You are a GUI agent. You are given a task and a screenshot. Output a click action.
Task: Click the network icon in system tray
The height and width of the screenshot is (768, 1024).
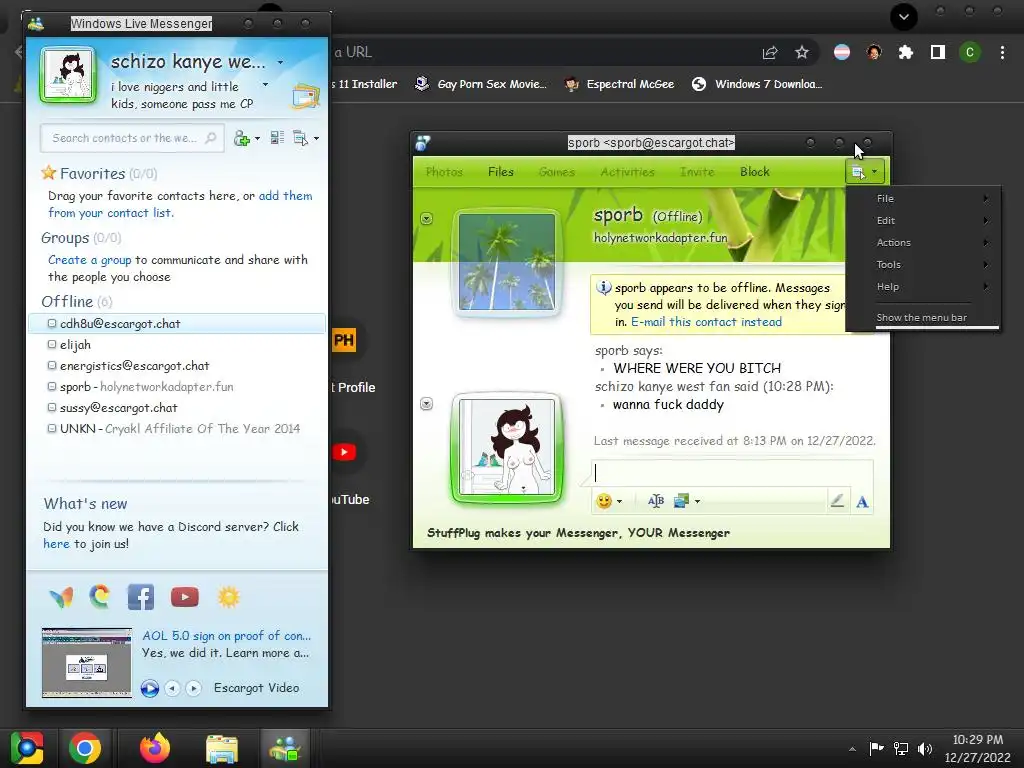point(901,748)
